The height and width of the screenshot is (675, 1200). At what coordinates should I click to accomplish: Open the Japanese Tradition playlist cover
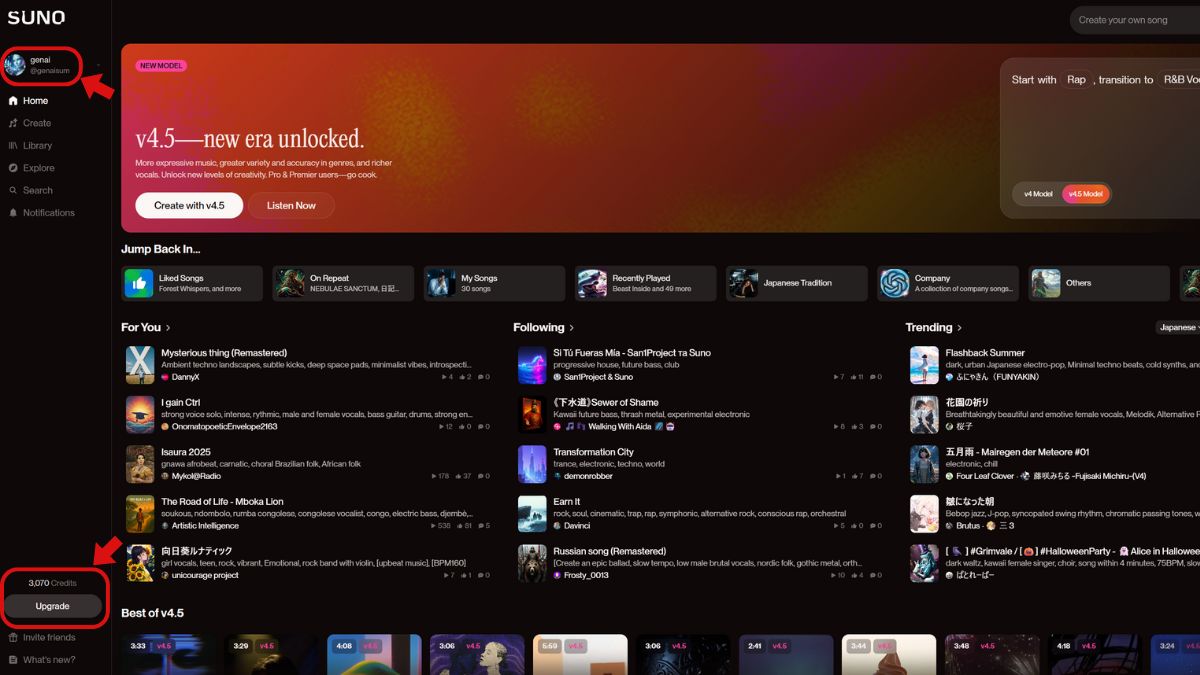[x=743, y=284]
